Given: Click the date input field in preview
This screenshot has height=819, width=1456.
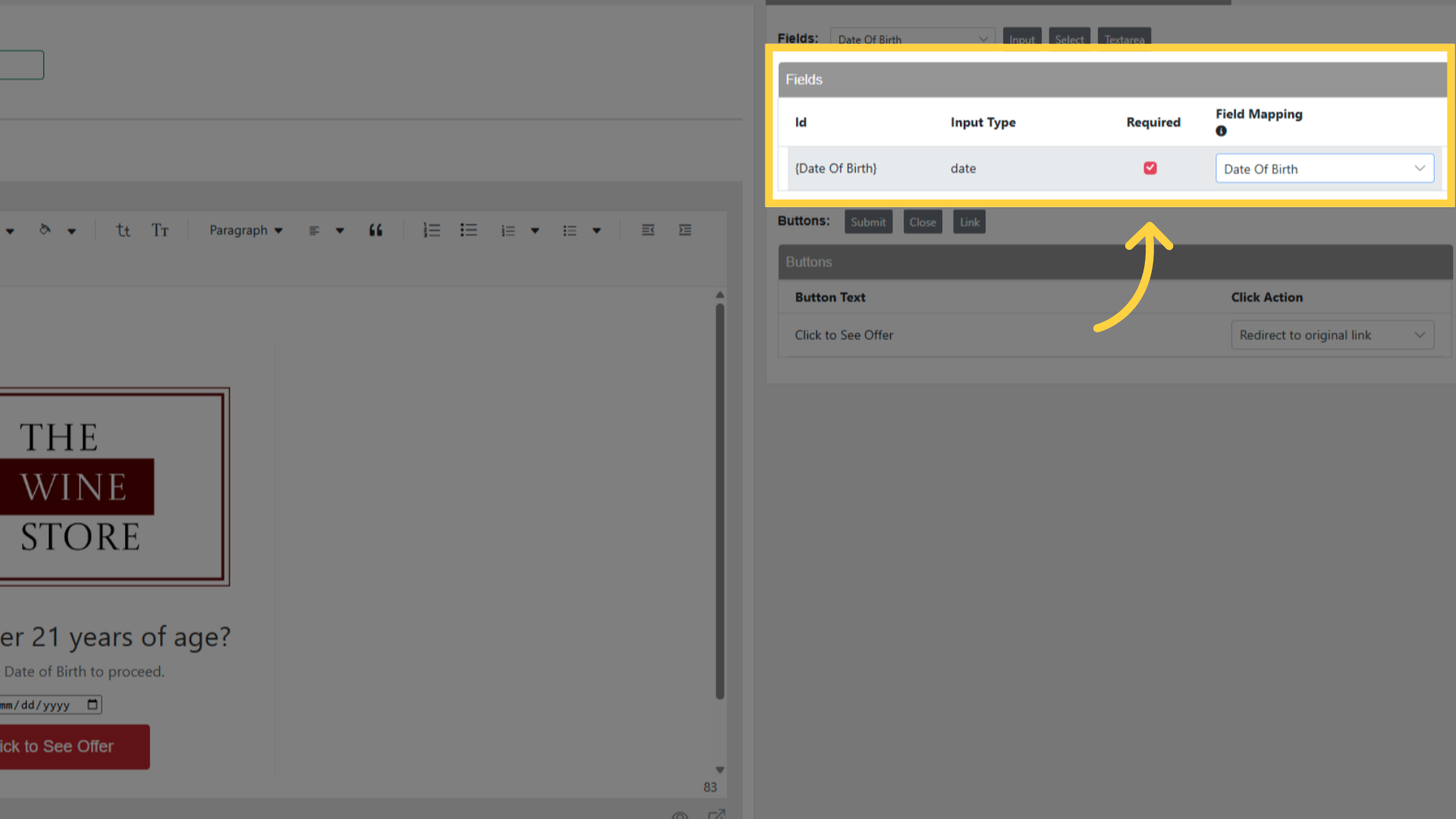Looking at the screenshot, I should pos(50,704).
